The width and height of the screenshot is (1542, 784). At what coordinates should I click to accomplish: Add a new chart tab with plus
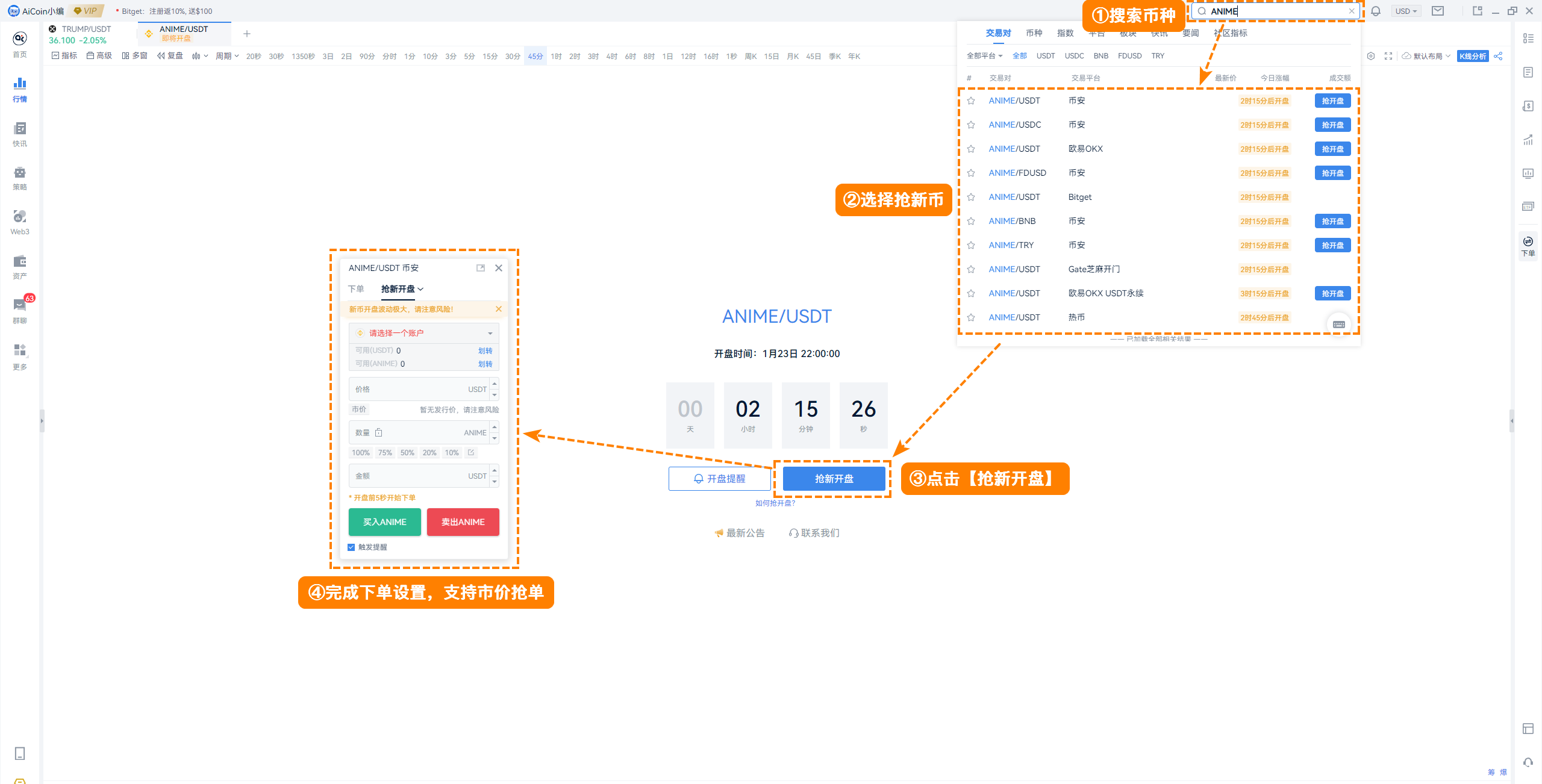click(247, 34)
